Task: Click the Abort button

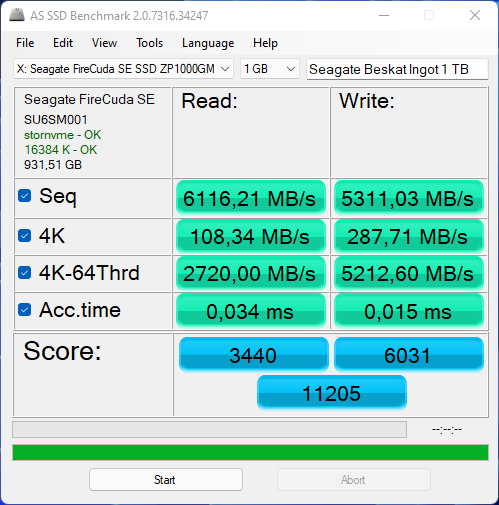Action: (x=354, y=480)
